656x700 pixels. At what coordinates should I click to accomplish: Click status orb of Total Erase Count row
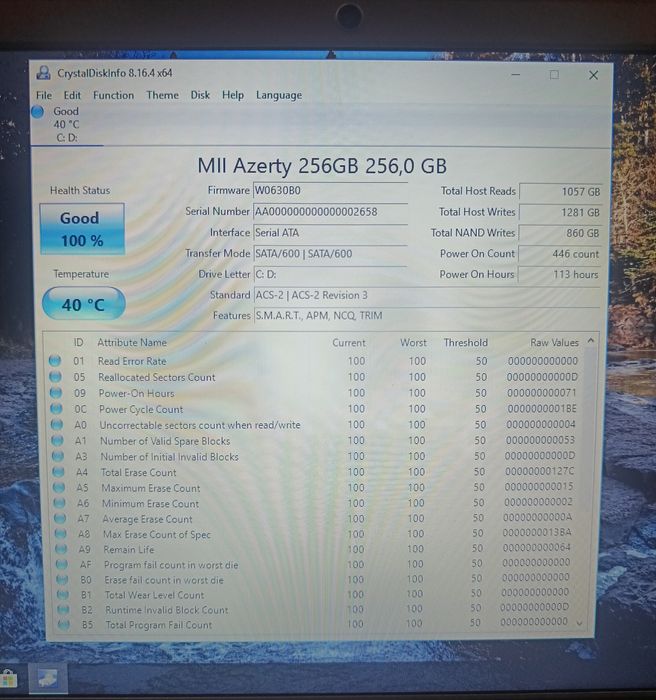tap(58, 472)
